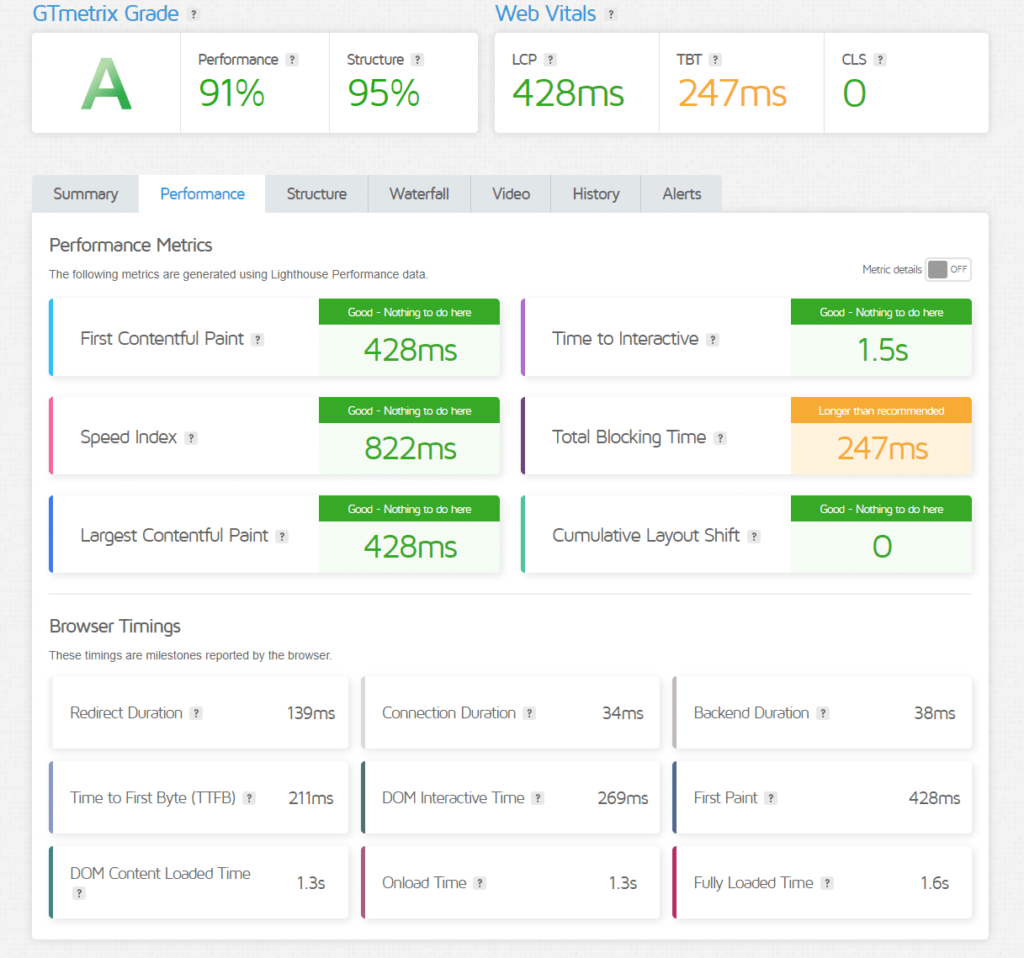Click the Connection Duration 34ms value
This screenshot has height=958, width=1024.
point(622,713)
